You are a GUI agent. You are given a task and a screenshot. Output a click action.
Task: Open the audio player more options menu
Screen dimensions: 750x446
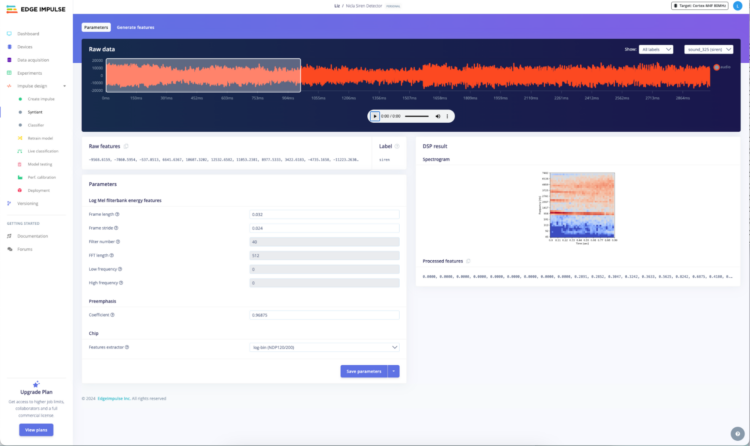pyautogui.click(x=447, y=116)
